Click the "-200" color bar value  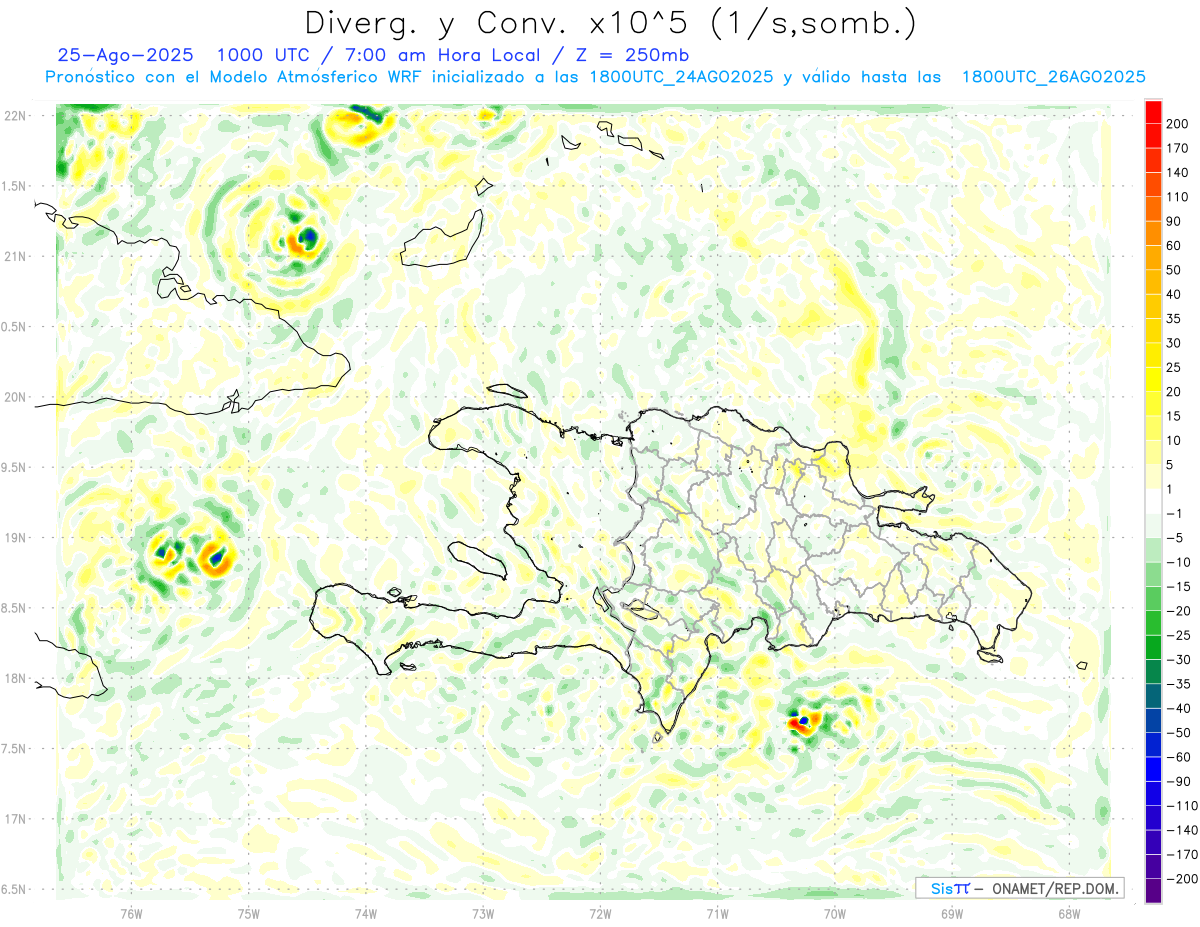1182,879
